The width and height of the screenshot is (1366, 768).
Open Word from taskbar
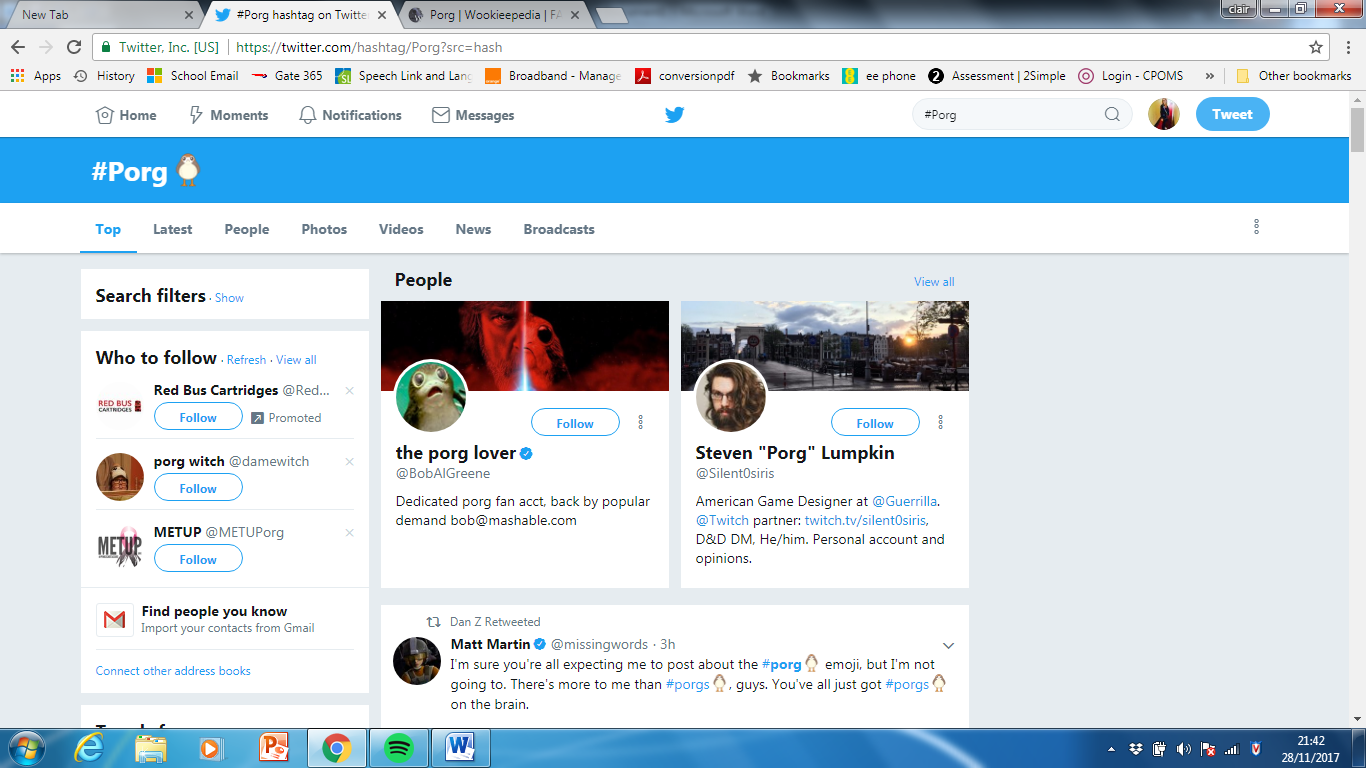(460, 748)
